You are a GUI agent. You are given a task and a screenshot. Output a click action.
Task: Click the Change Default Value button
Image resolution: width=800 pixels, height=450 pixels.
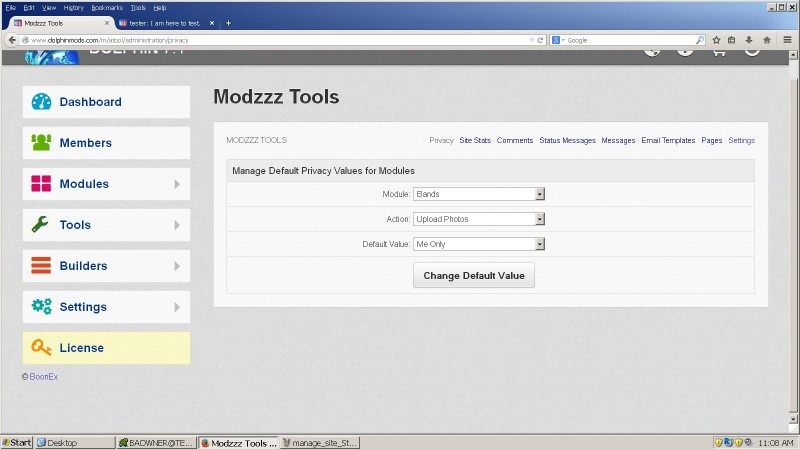[473, 276]
